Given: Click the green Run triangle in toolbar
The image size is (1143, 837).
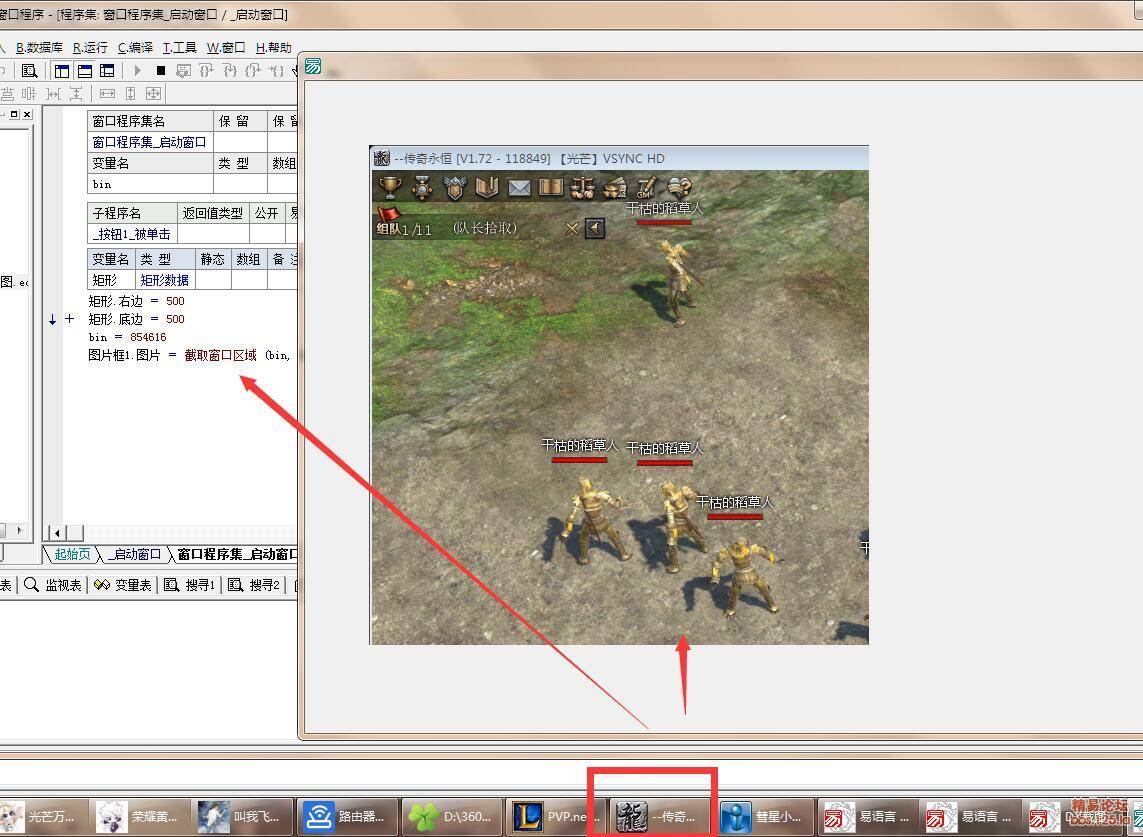Looking at the screenshot, I should point(137,71).
